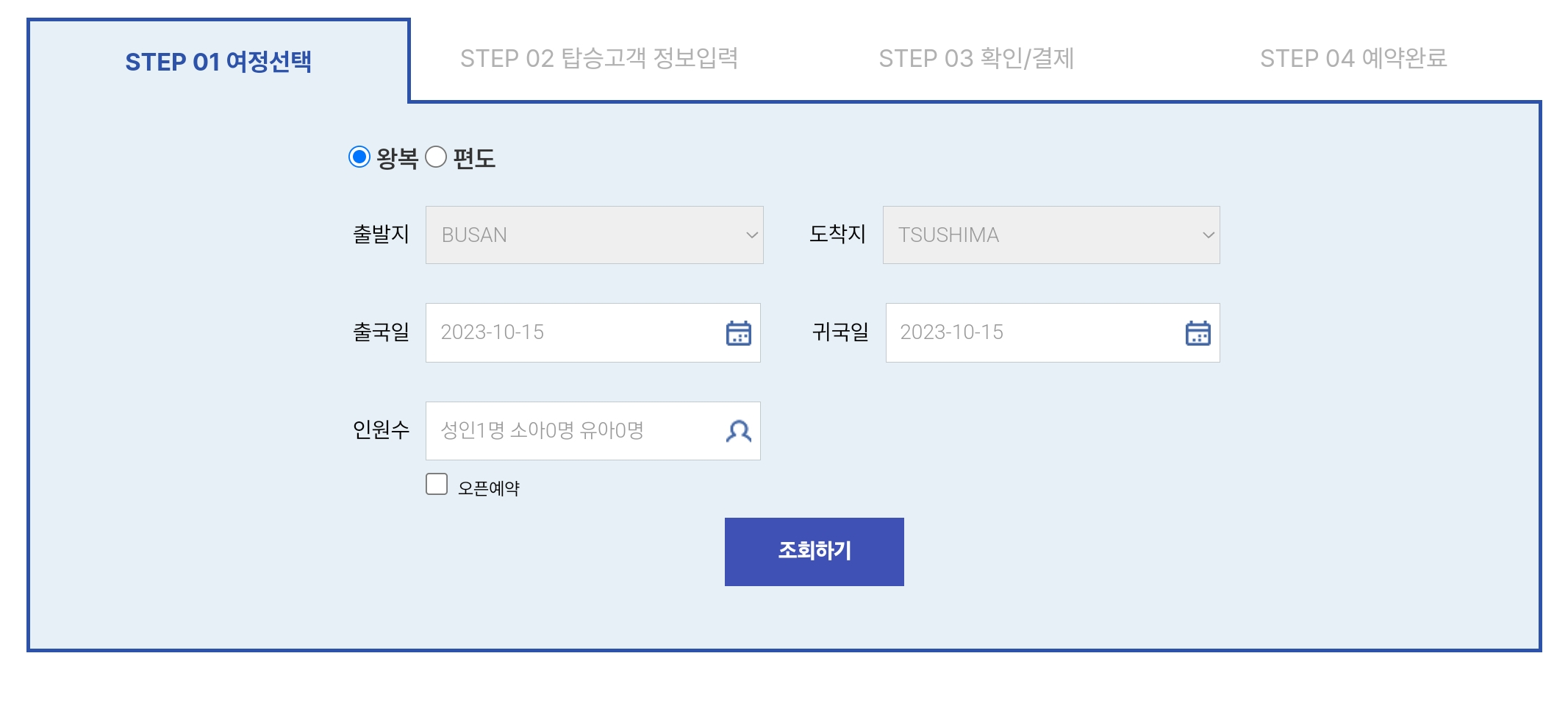Select the 왕복 round-trip radio button
Viewport: 1568px width, 706px height.
(359, 156)
